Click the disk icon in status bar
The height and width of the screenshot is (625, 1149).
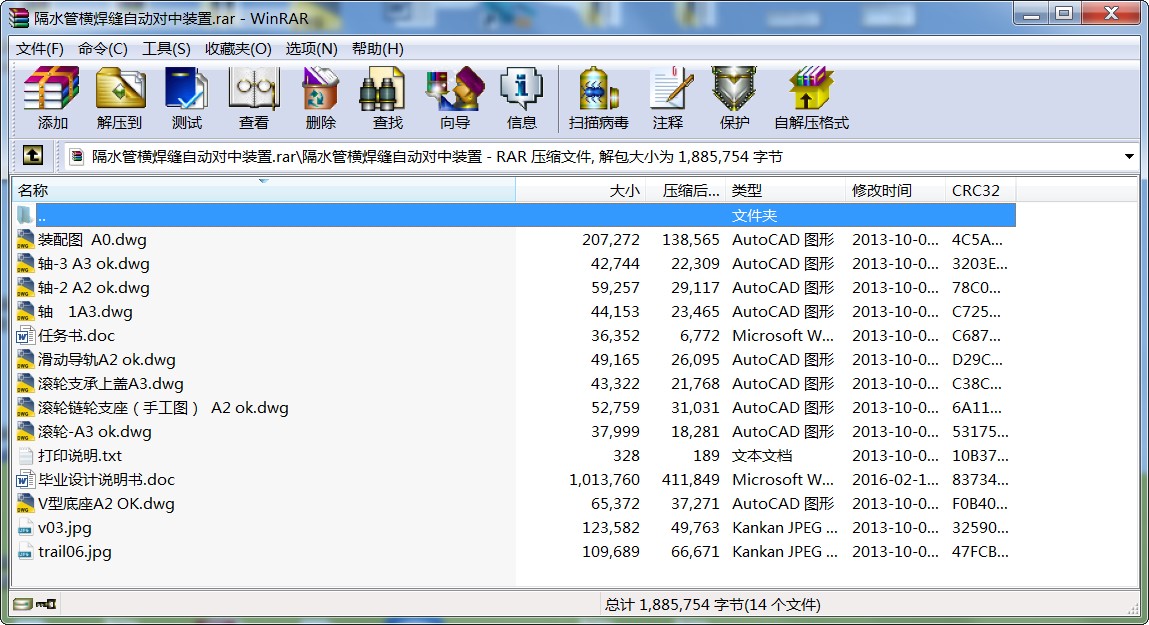pos(23,604)
